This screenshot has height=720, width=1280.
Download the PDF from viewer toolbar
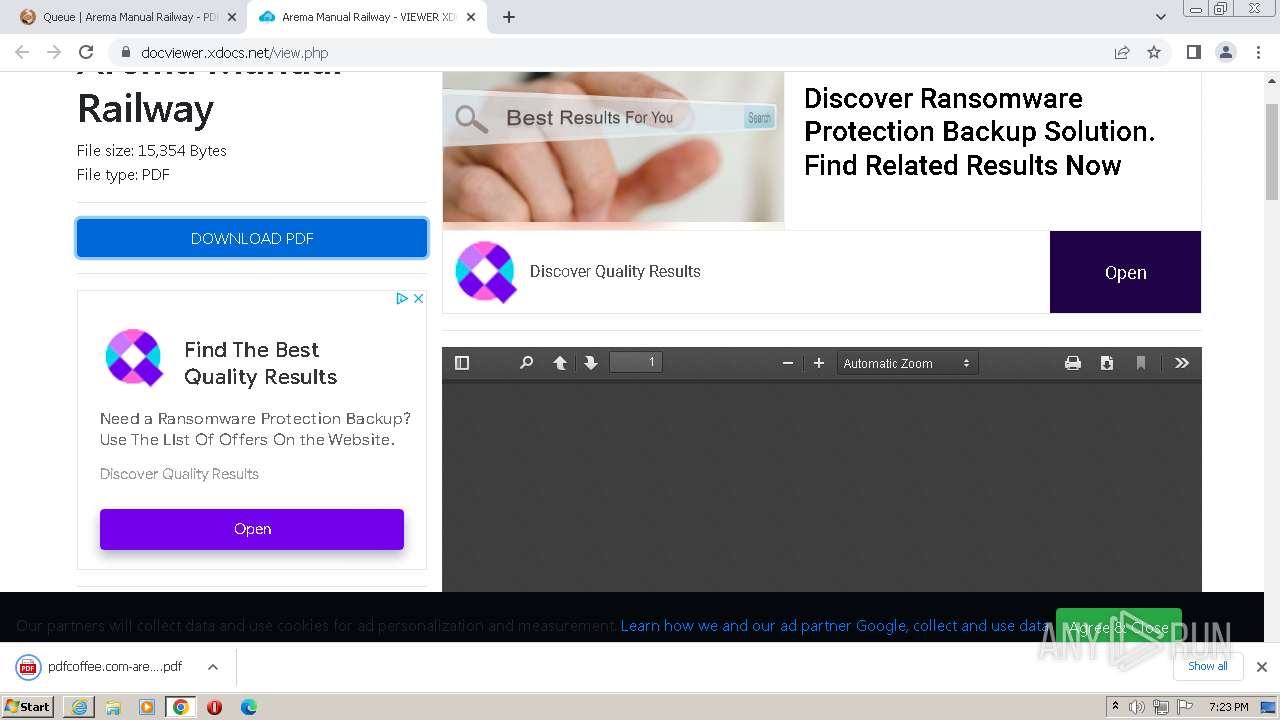1107,363
